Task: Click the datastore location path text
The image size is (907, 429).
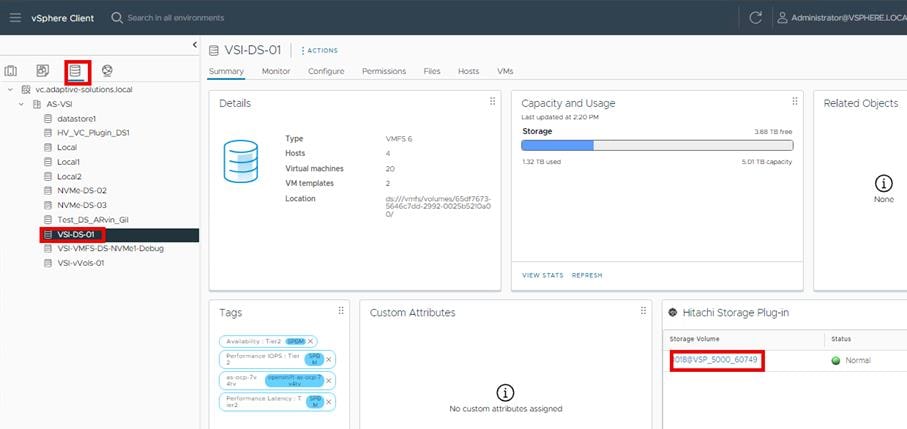Action: click(x=438, y=206)
